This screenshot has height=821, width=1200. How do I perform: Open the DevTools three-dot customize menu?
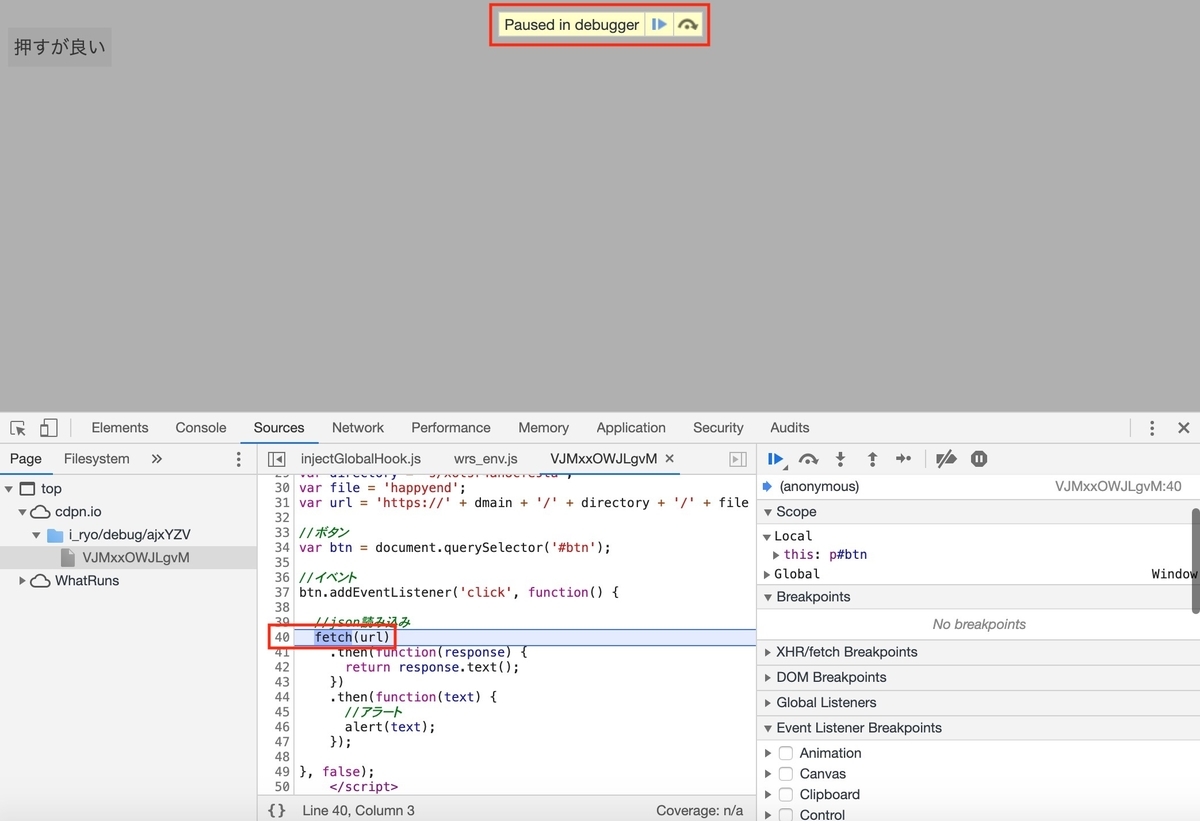[x=1152, y=428]
